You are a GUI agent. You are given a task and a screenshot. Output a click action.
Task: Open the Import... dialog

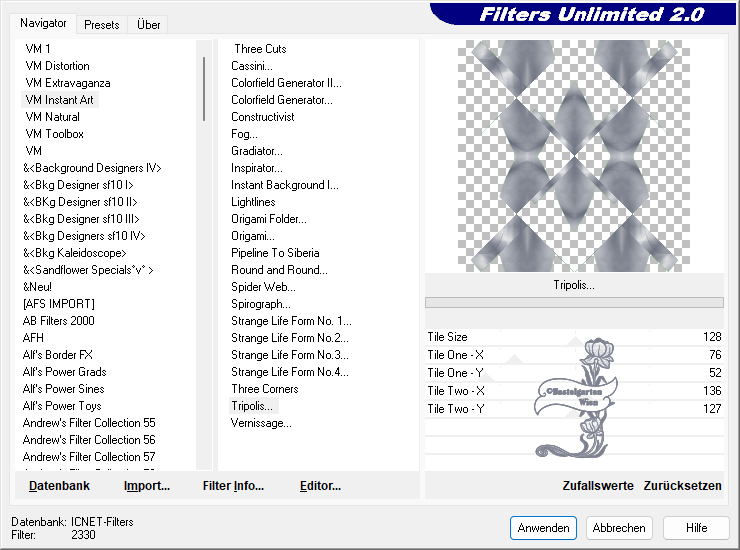click(x=147, y=486)
